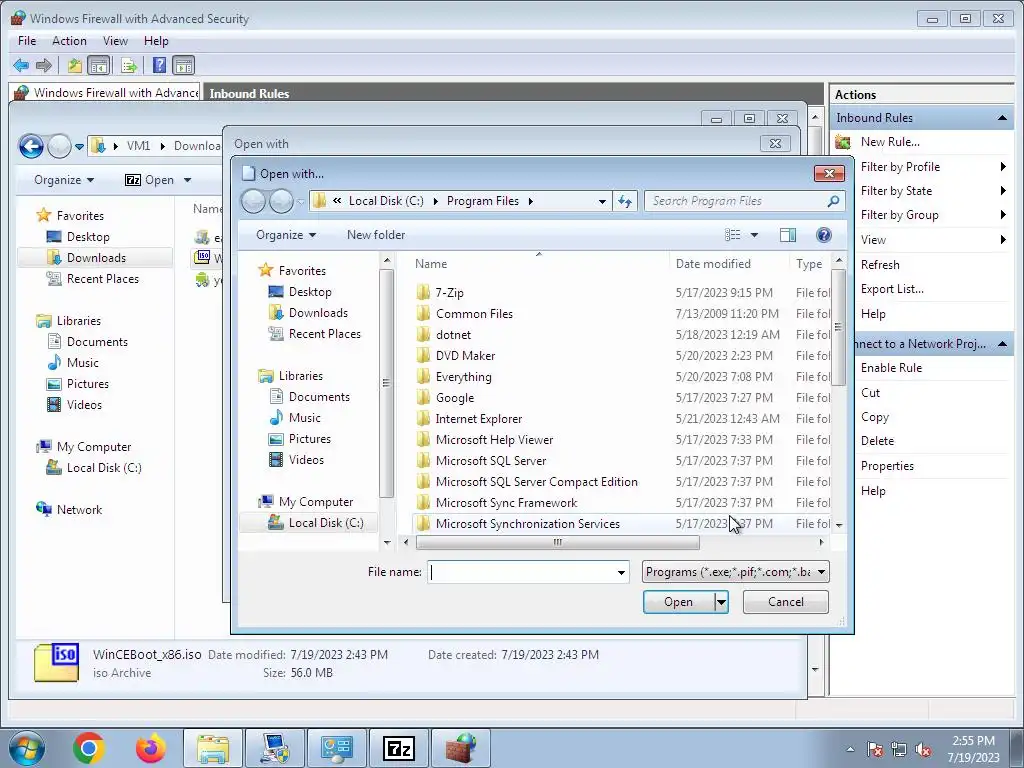The image size is (1024, 768).
Task: Open the File menu
Action: coord(27,40)
